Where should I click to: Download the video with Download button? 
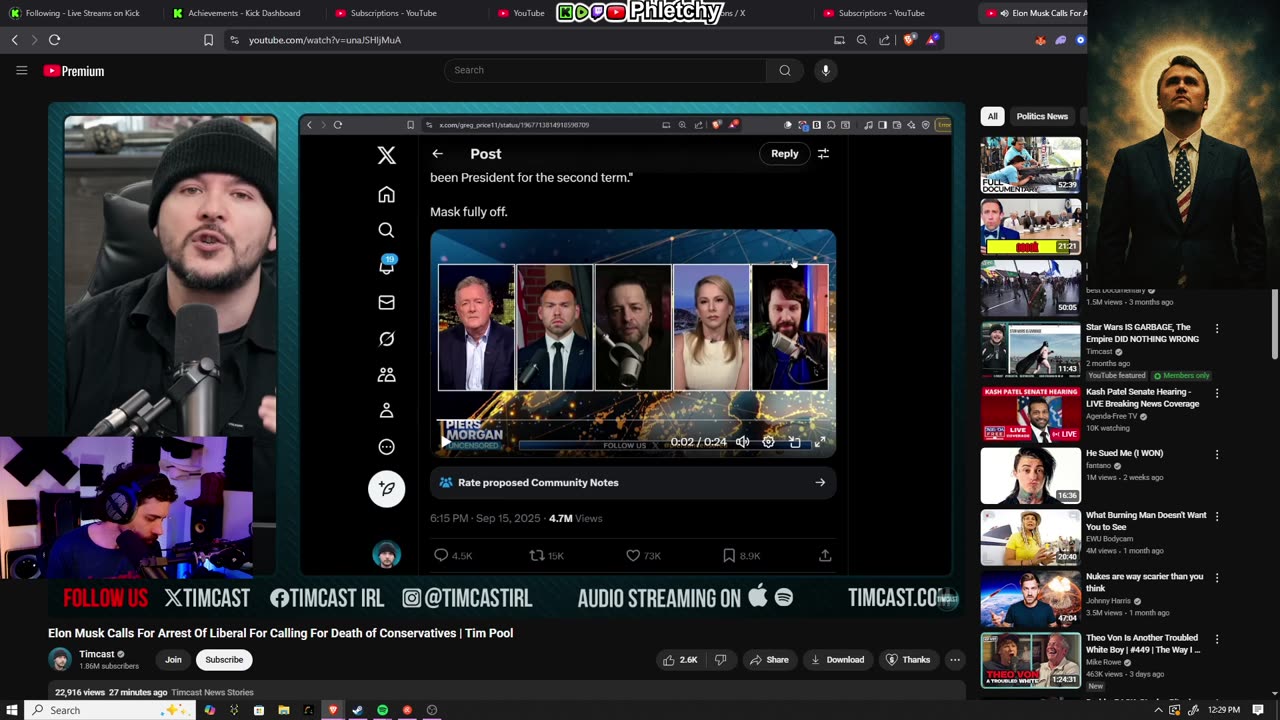click(837, 660)
